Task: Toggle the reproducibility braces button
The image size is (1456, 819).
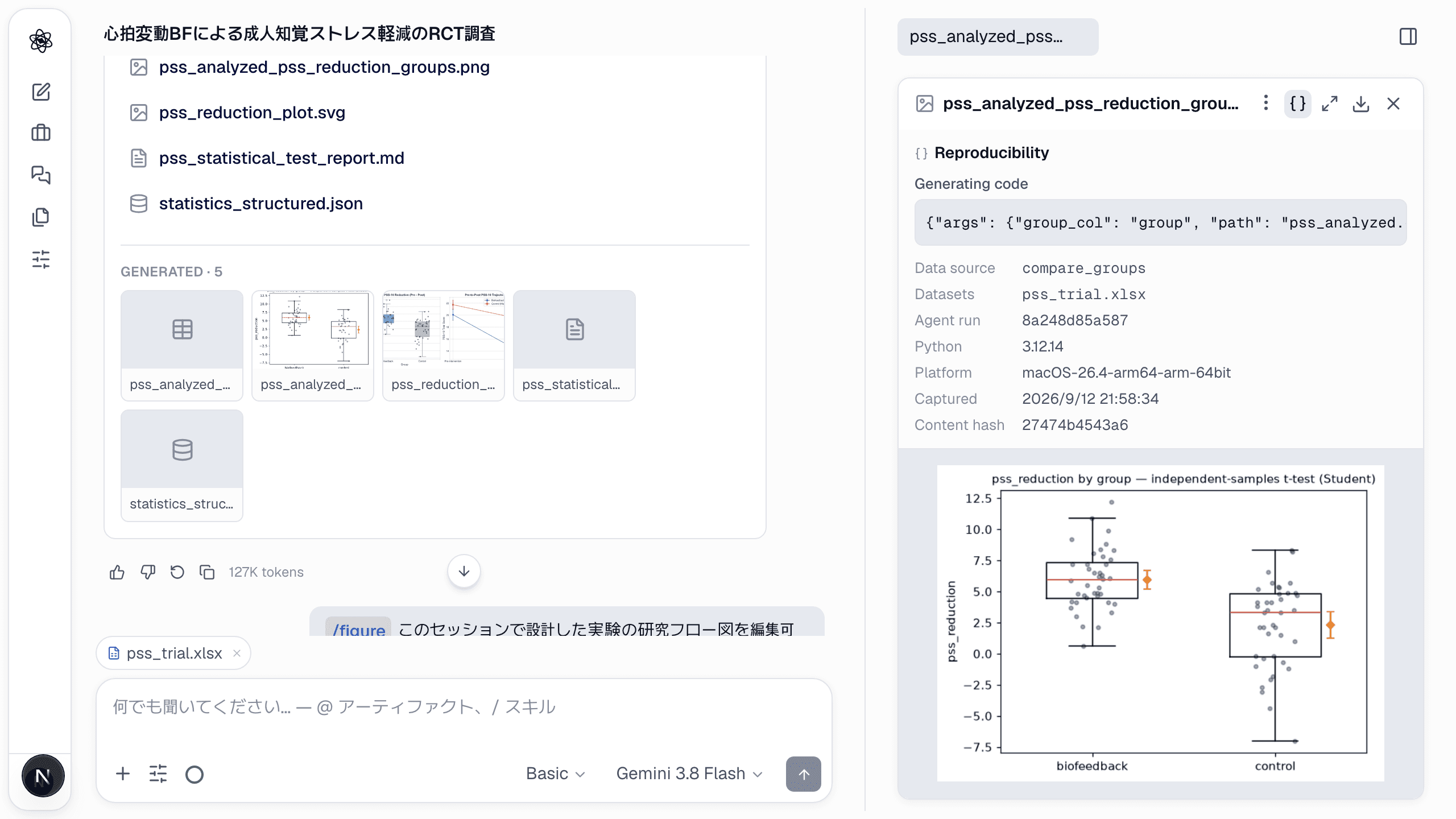Action: (1297, 104)
